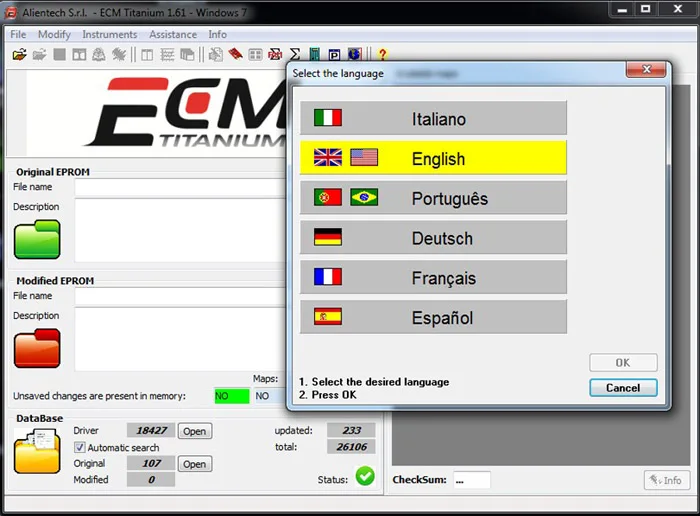Click the red Modified EPROM folder icon
The width and height of the screenshot is (700, 516).
[37, 349]
